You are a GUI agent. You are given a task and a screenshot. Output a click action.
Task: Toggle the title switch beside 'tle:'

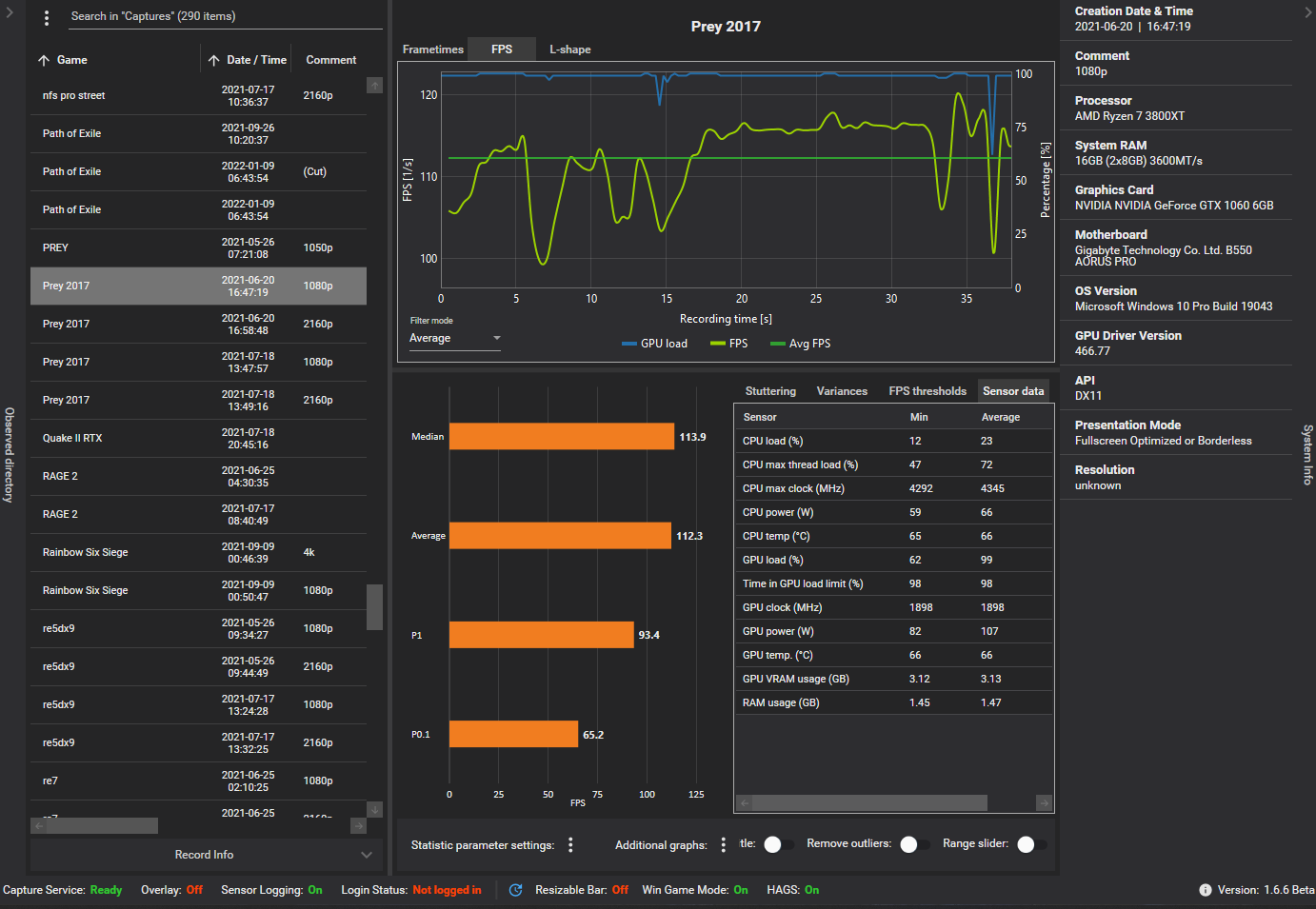coord(778,844)
